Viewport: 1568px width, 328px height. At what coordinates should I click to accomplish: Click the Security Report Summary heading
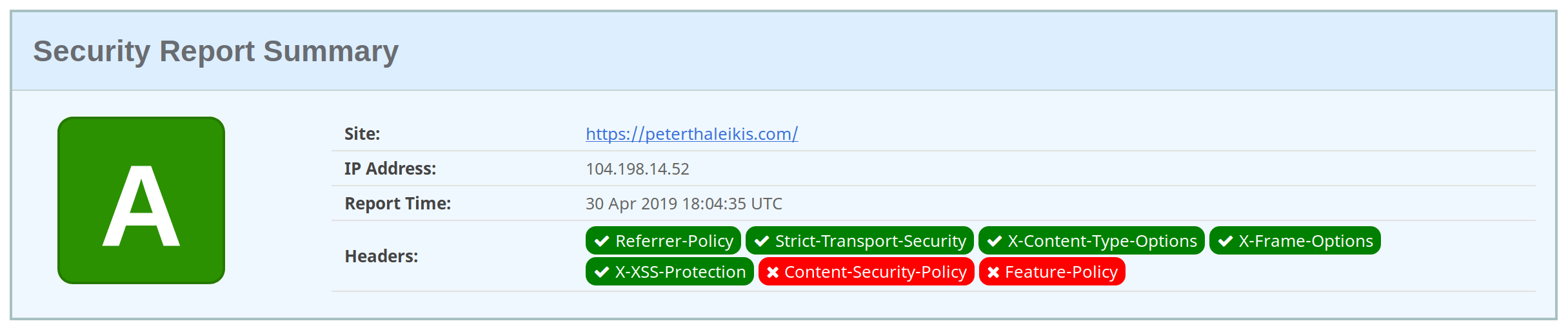pyautogui.click(x=215, y=51)
